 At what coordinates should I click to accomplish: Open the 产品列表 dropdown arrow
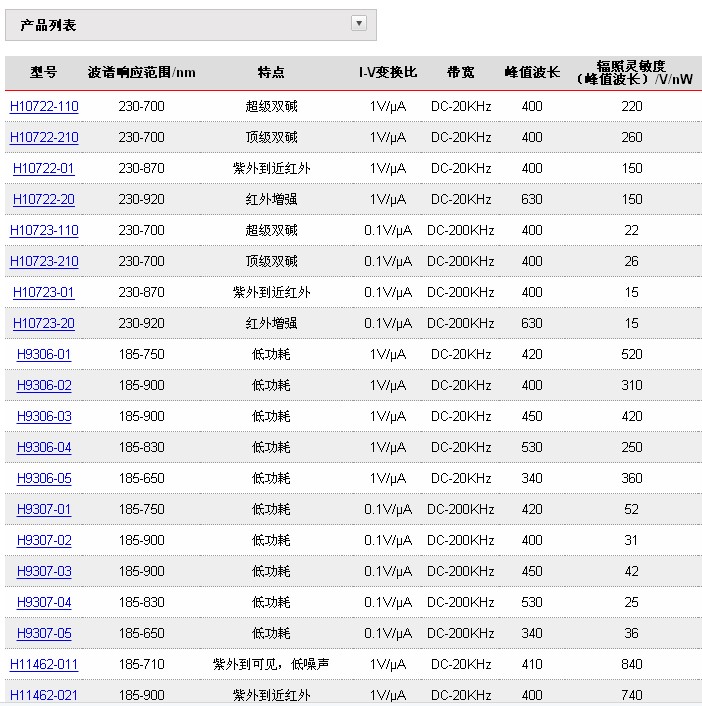tap(358, 23)
